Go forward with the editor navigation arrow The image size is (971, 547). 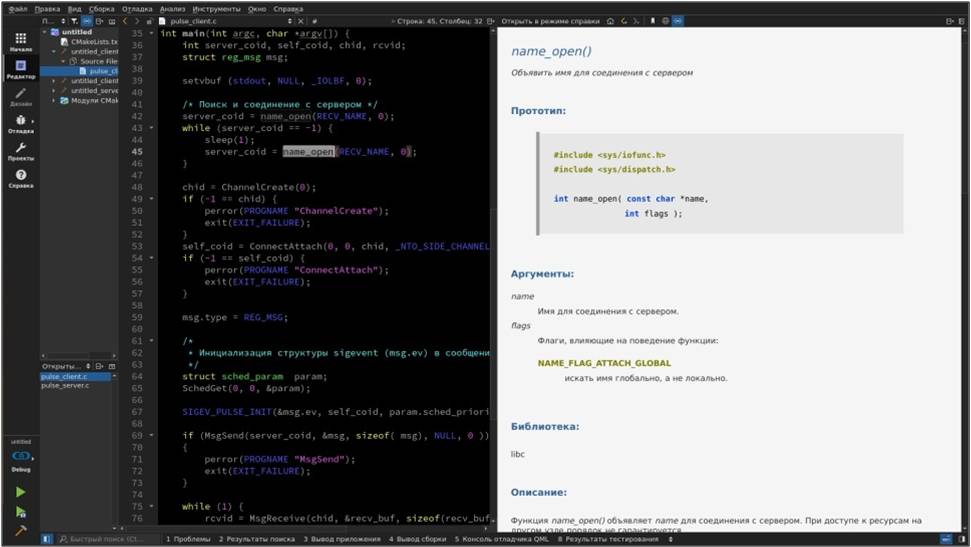pos(137,21)
